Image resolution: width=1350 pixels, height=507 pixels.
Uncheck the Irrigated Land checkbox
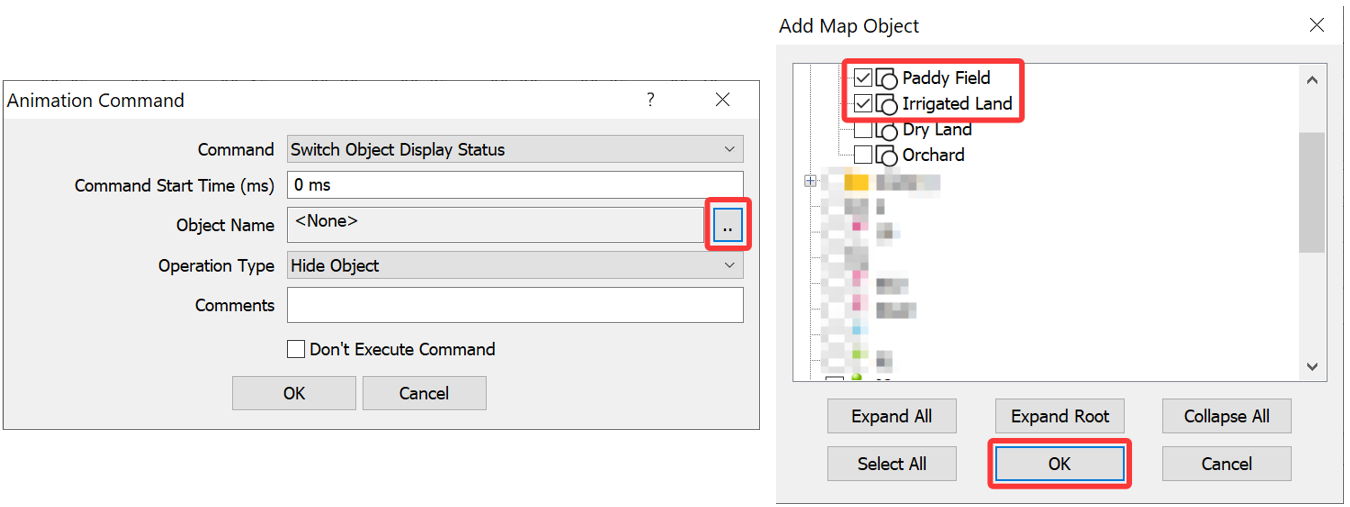(x=863, y=104)
